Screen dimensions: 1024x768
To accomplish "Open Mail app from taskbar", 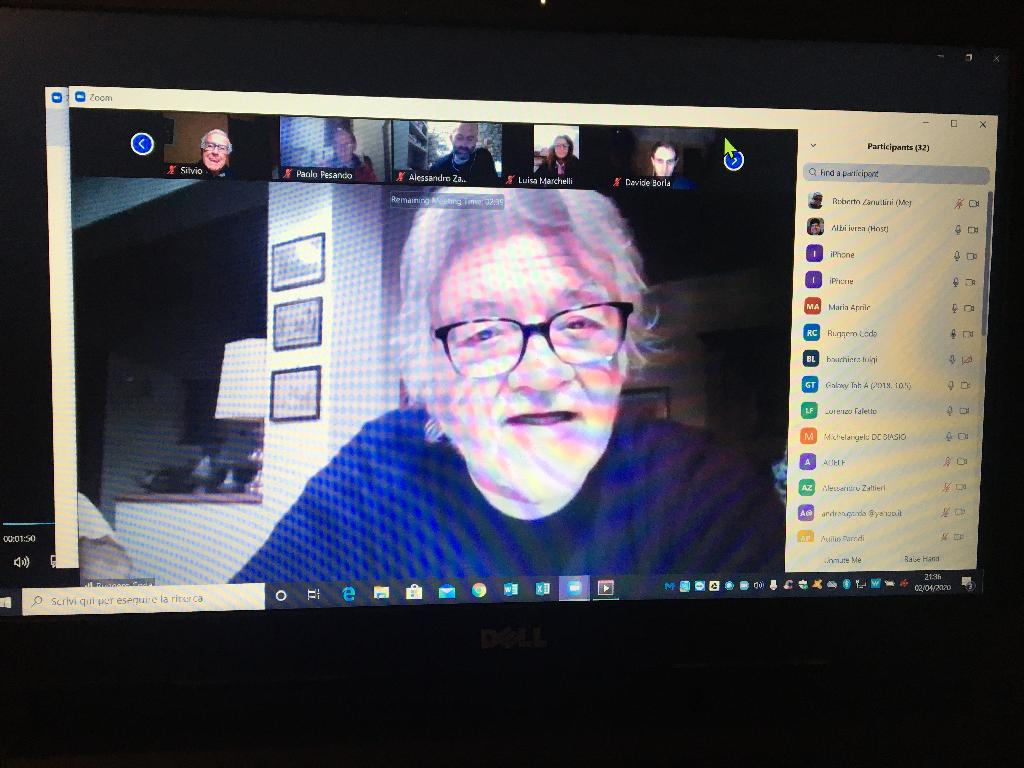I will (447, 591).
